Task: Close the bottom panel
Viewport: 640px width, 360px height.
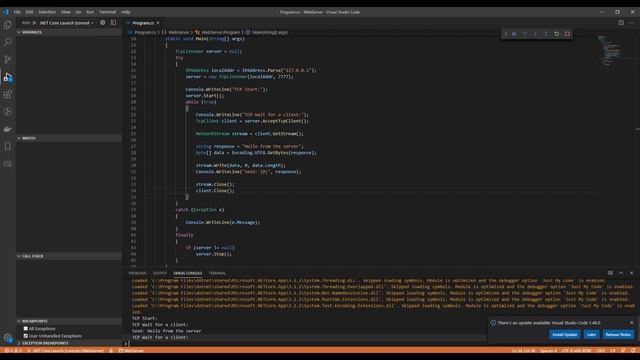Action: (x=631, y=273)
